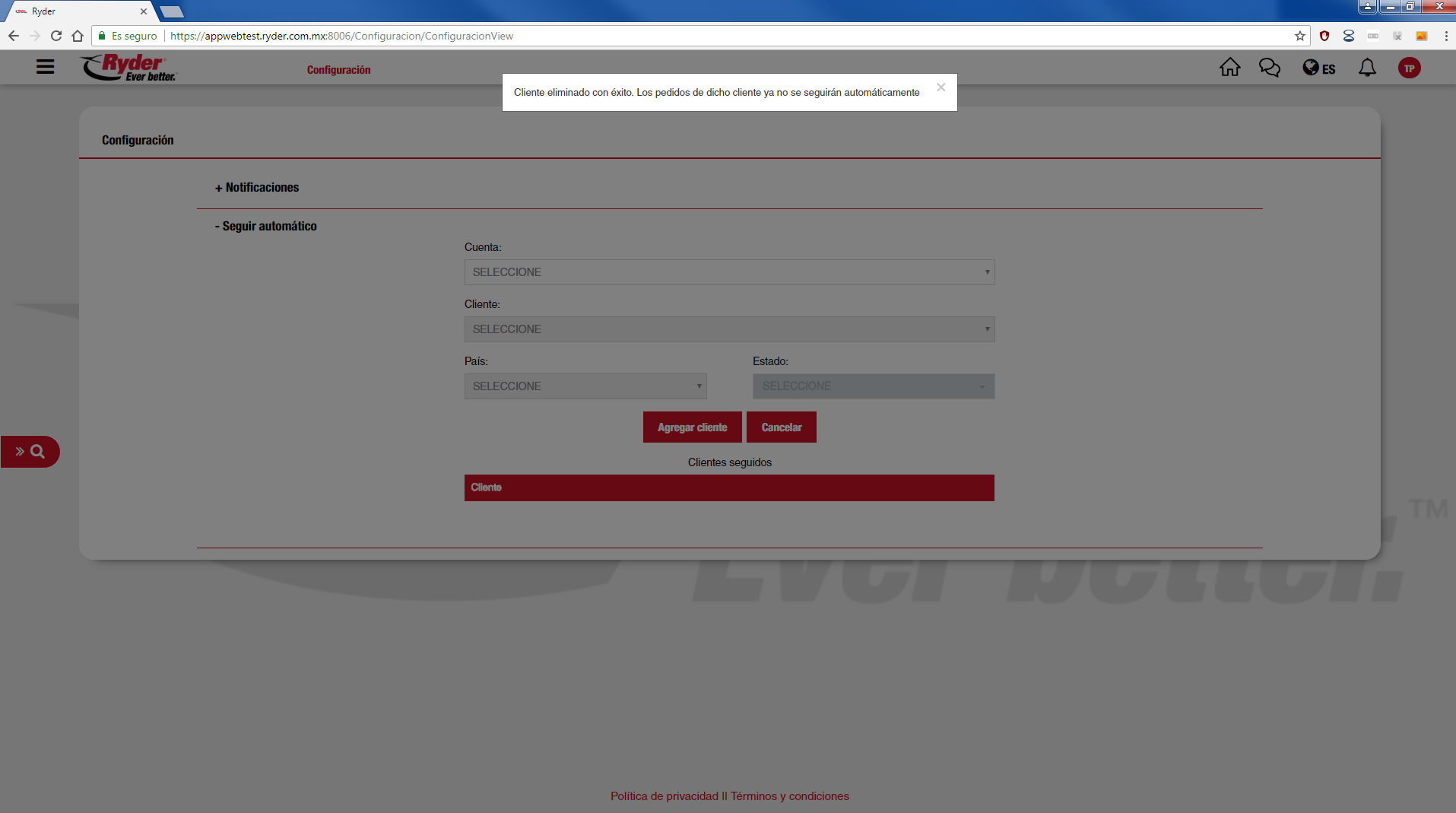Screen dimensions: 1456x813
Task: Click the Cancelar button
Action: tap(781, 427)
